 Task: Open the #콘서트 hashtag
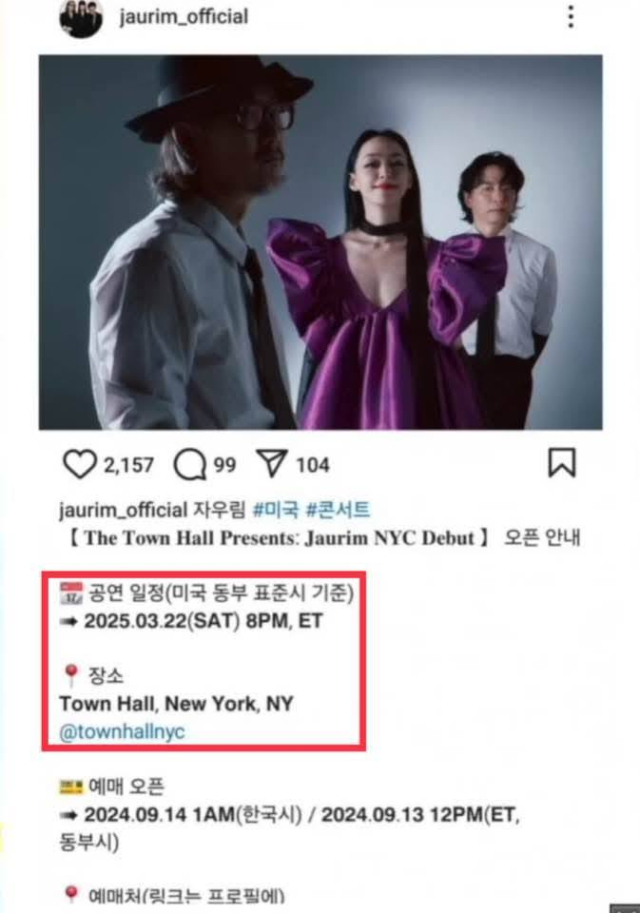point(338,510)
